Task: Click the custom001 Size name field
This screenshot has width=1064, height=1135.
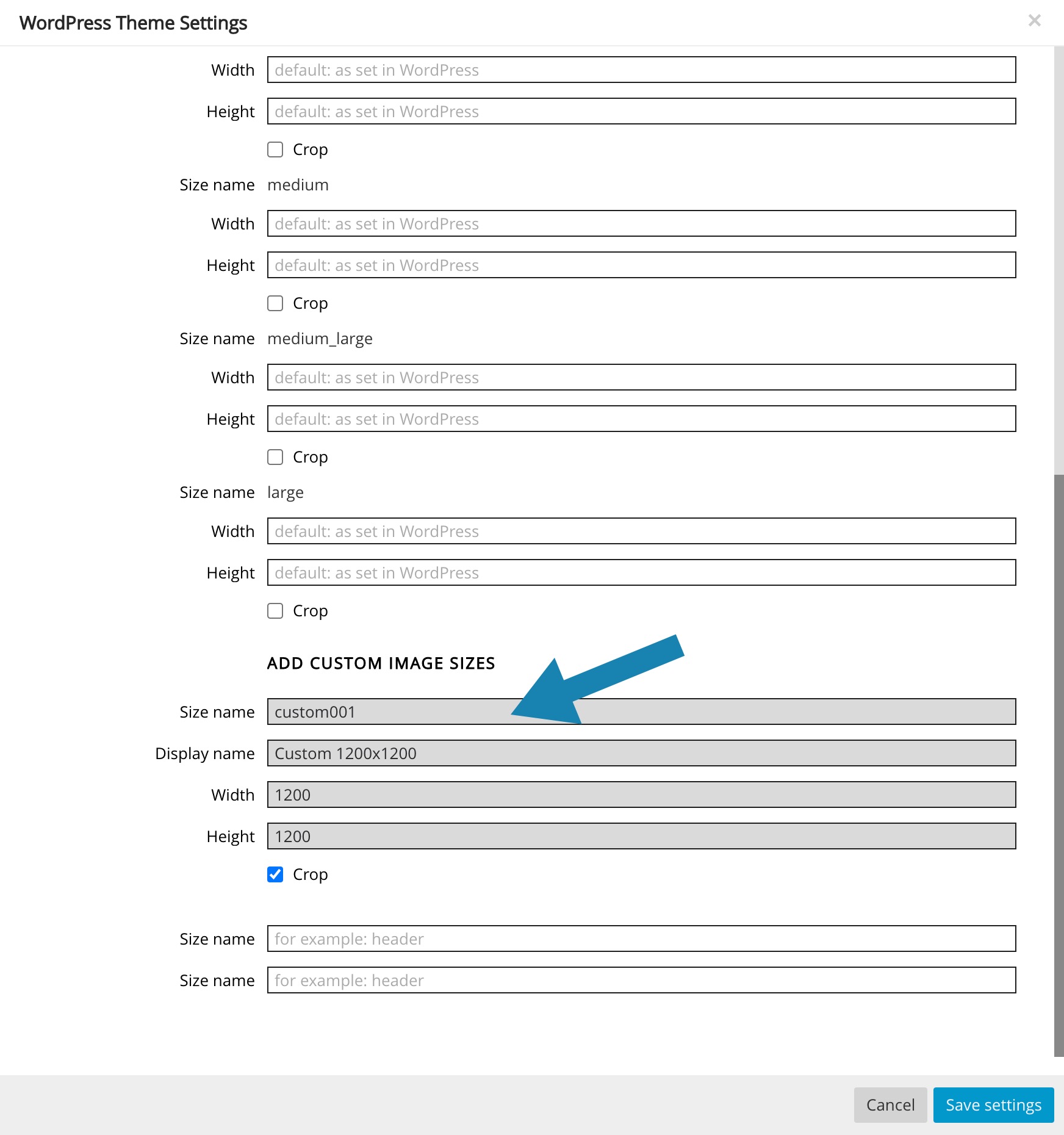Action: [x=641, y=712]
